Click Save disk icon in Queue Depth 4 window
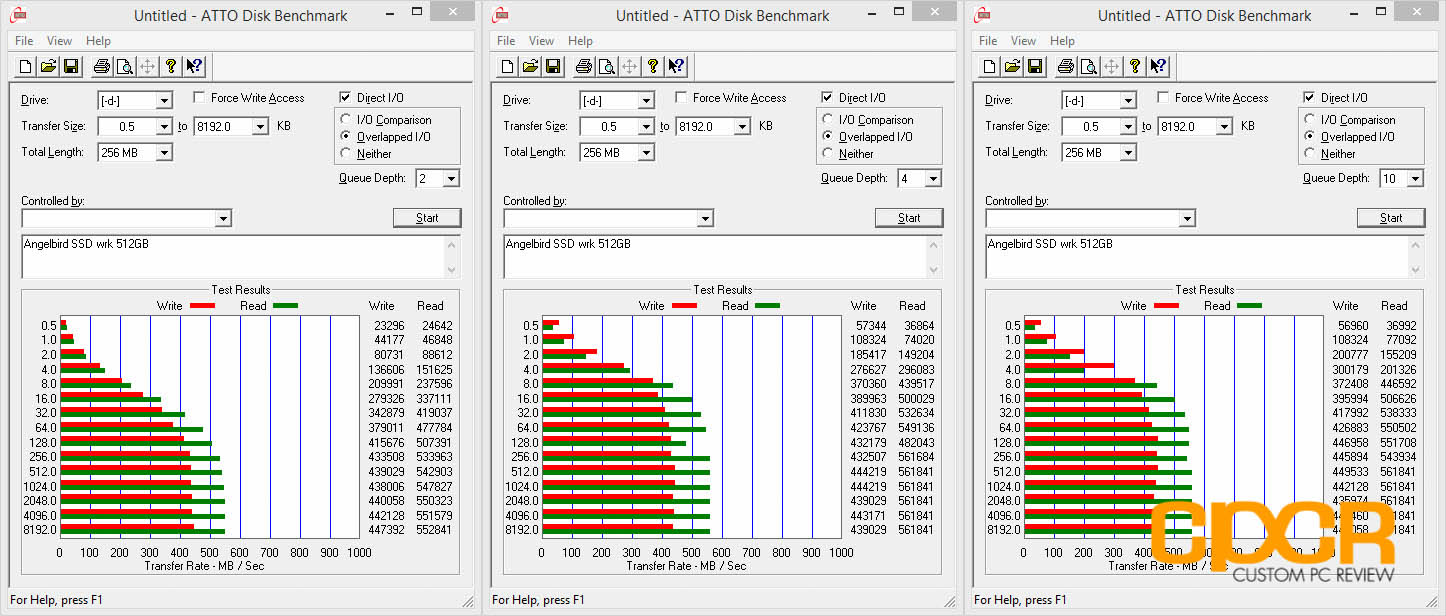This screenshot has height=616, width=1446. 553,67
